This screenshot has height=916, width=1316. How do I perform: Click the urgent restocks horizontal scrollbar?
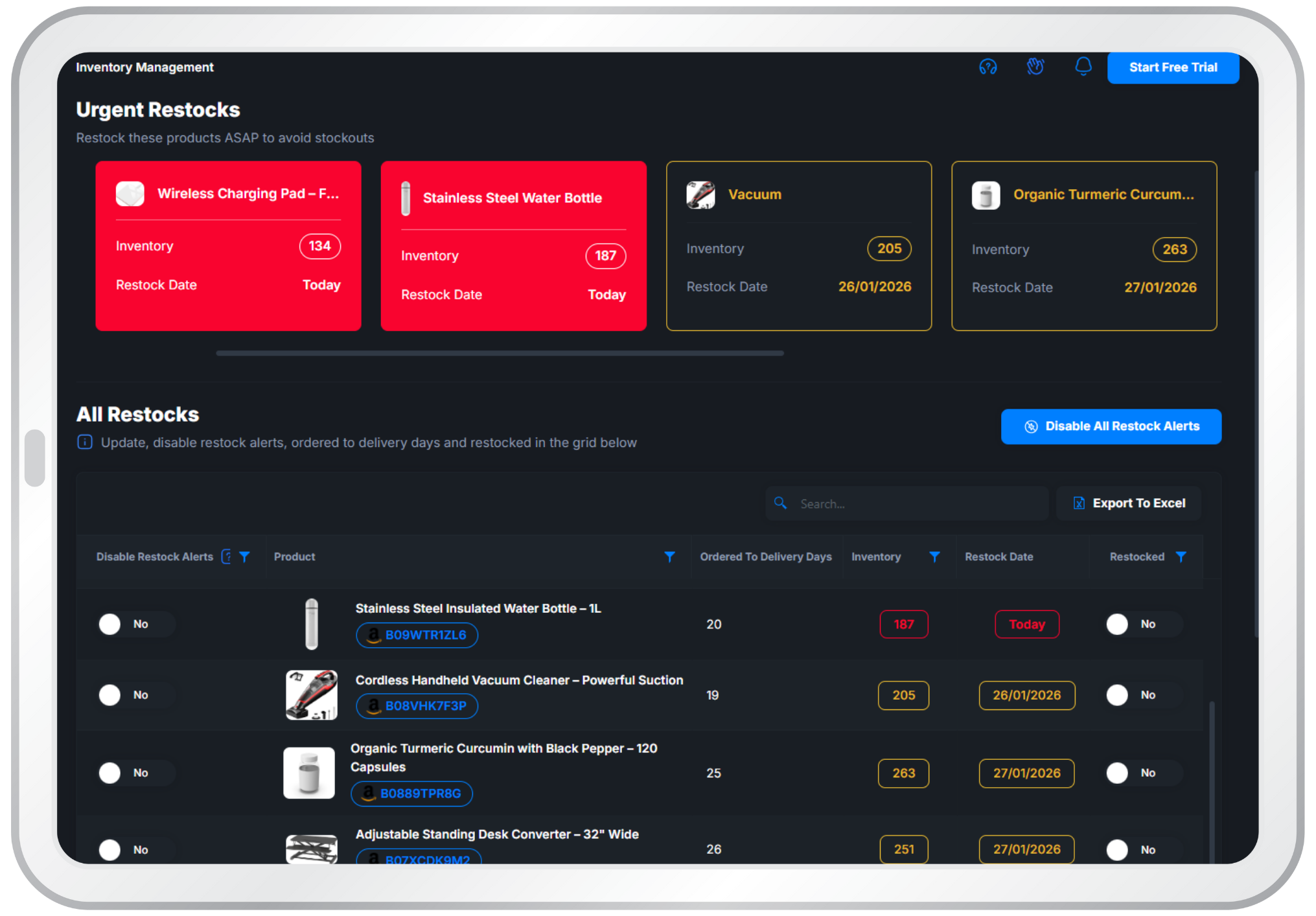(x=500, y=353)
